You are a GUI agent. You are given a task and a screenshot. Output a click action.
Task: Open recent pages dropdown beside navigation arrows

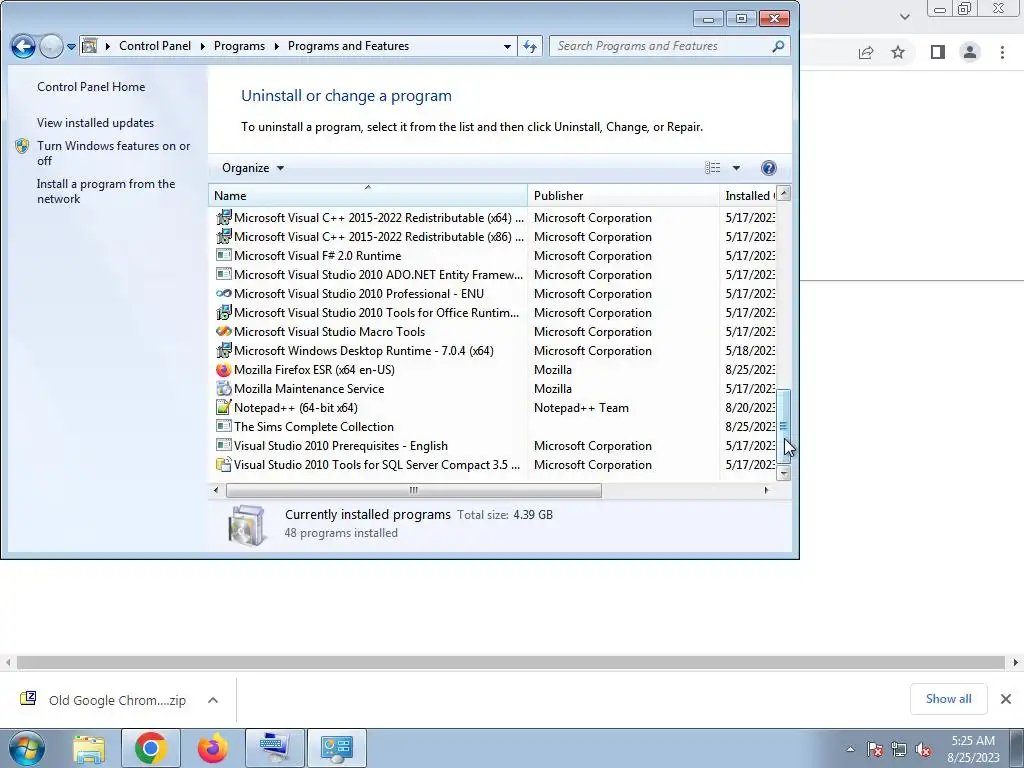click(71, 47)
